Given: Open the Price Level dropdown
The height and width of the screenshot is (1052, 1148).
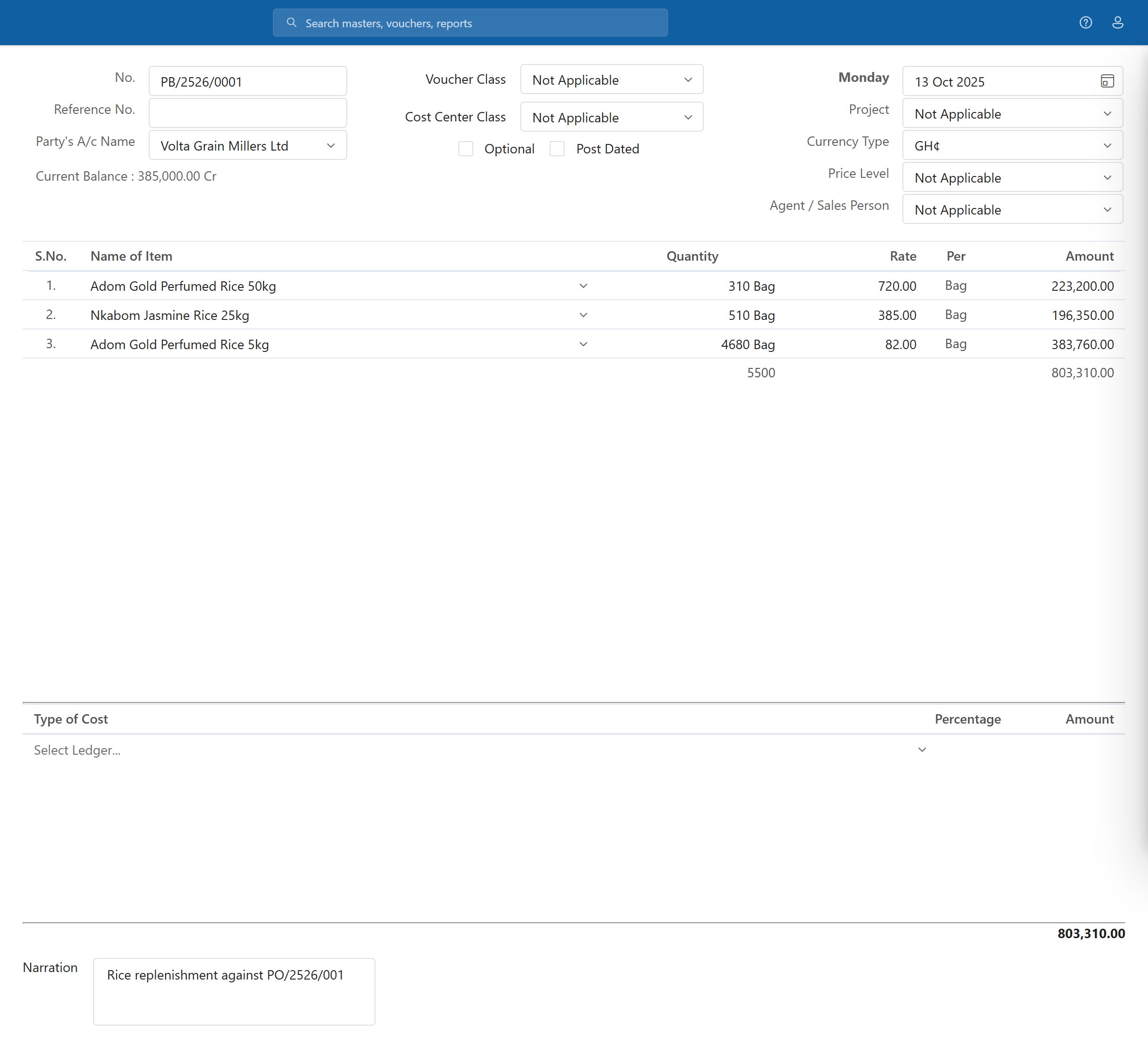Looking at the screenshot, I should tap(1012, 178).
